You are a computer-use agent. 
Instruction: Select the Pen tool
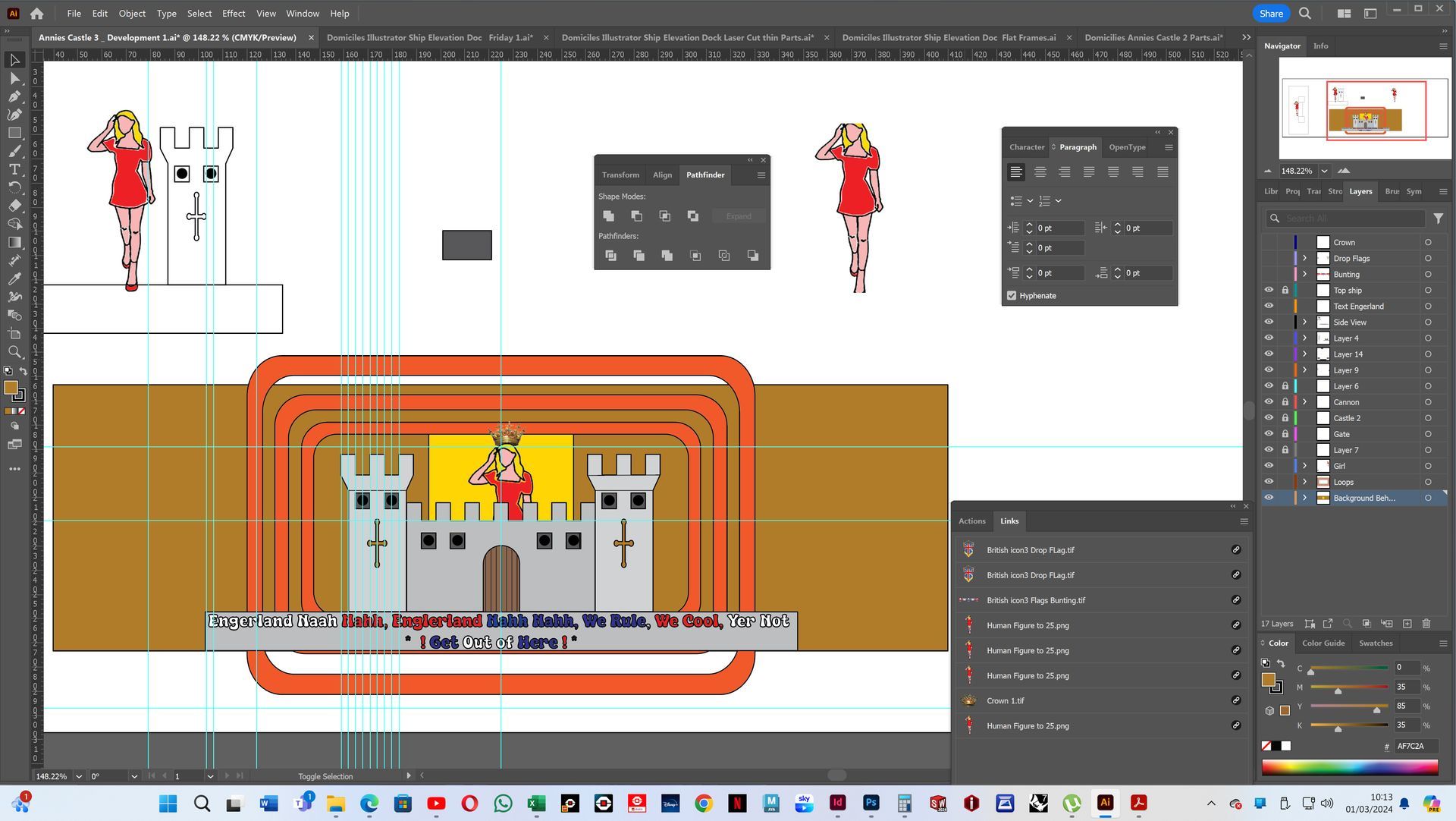coord(14,96)
